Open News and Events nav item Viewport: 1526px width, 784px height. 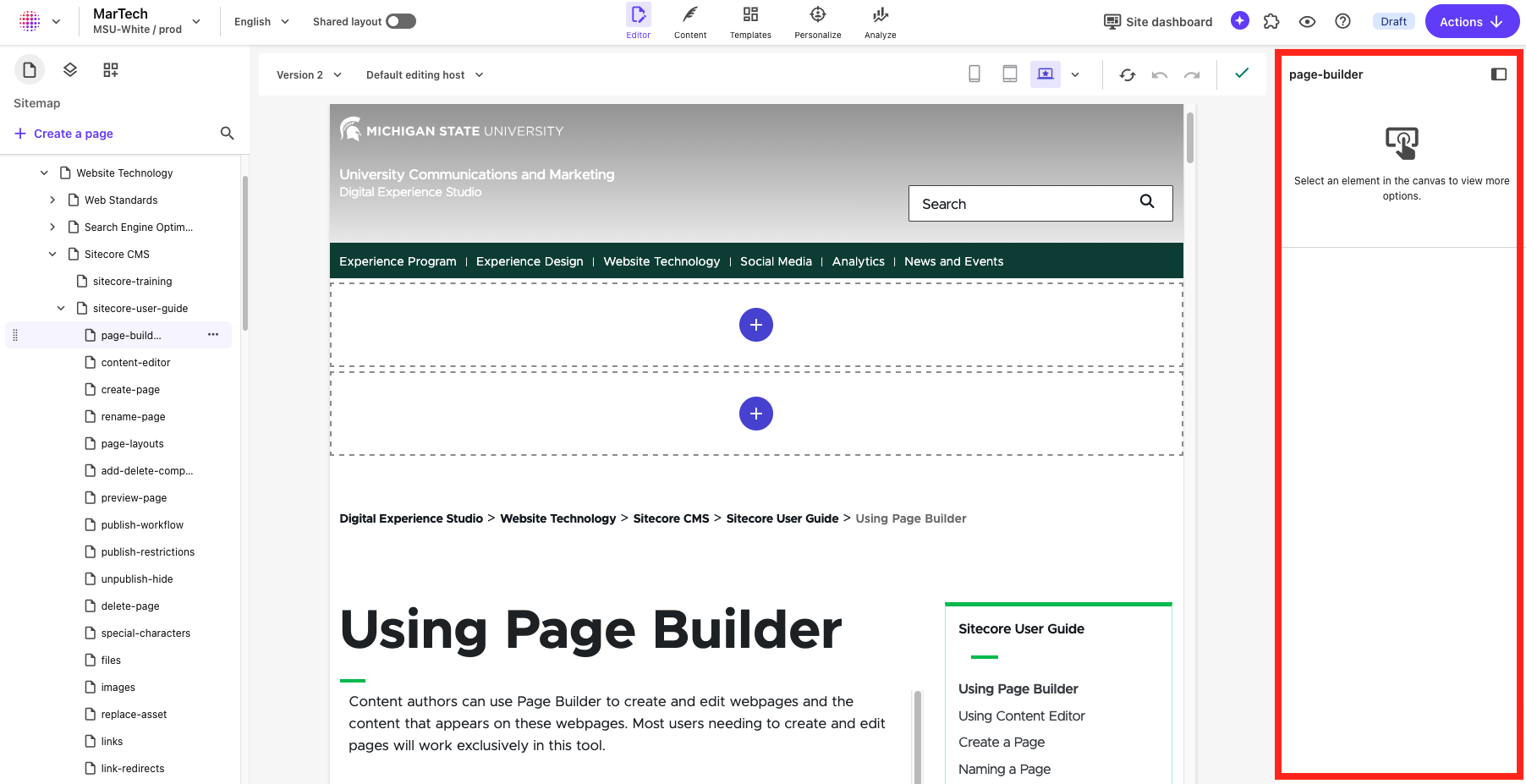click(953, 261)
